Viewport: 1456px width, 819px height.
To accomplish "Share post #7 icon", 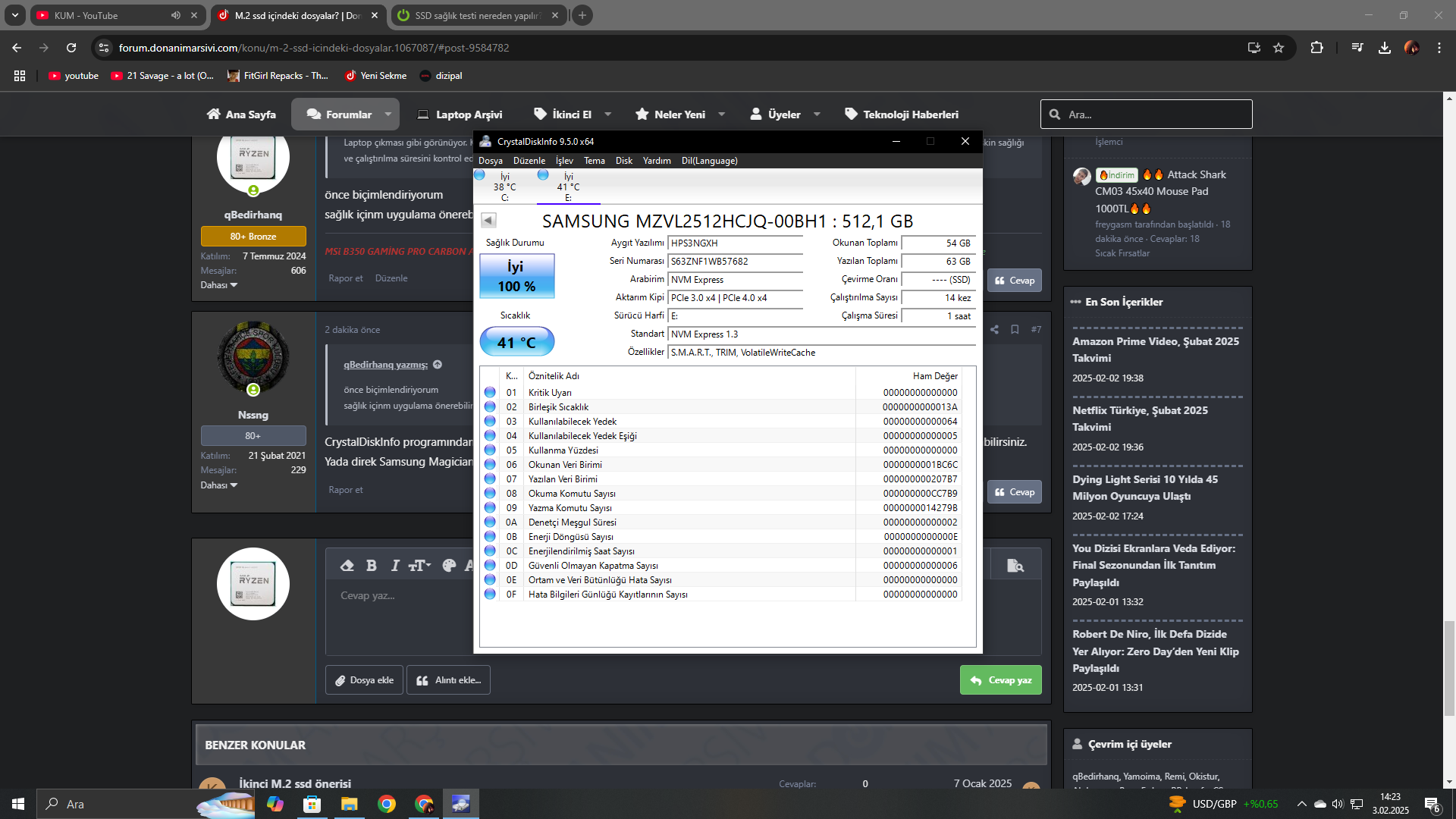I will pyautogui.click(x=994, y=330).
